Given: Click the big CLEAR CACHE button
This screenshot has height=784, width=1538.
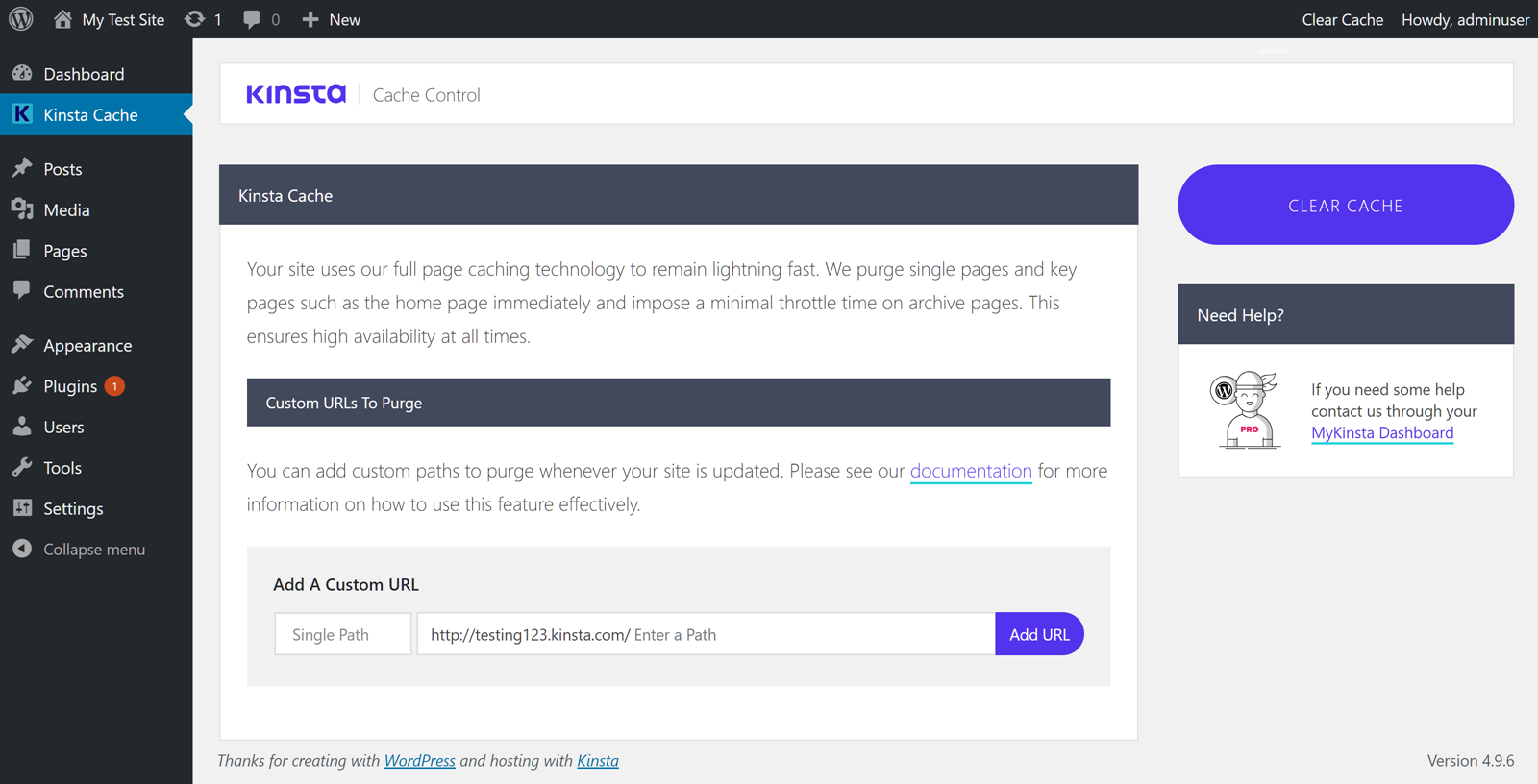Looking at the screenshot, I should tap(1346, 205).
